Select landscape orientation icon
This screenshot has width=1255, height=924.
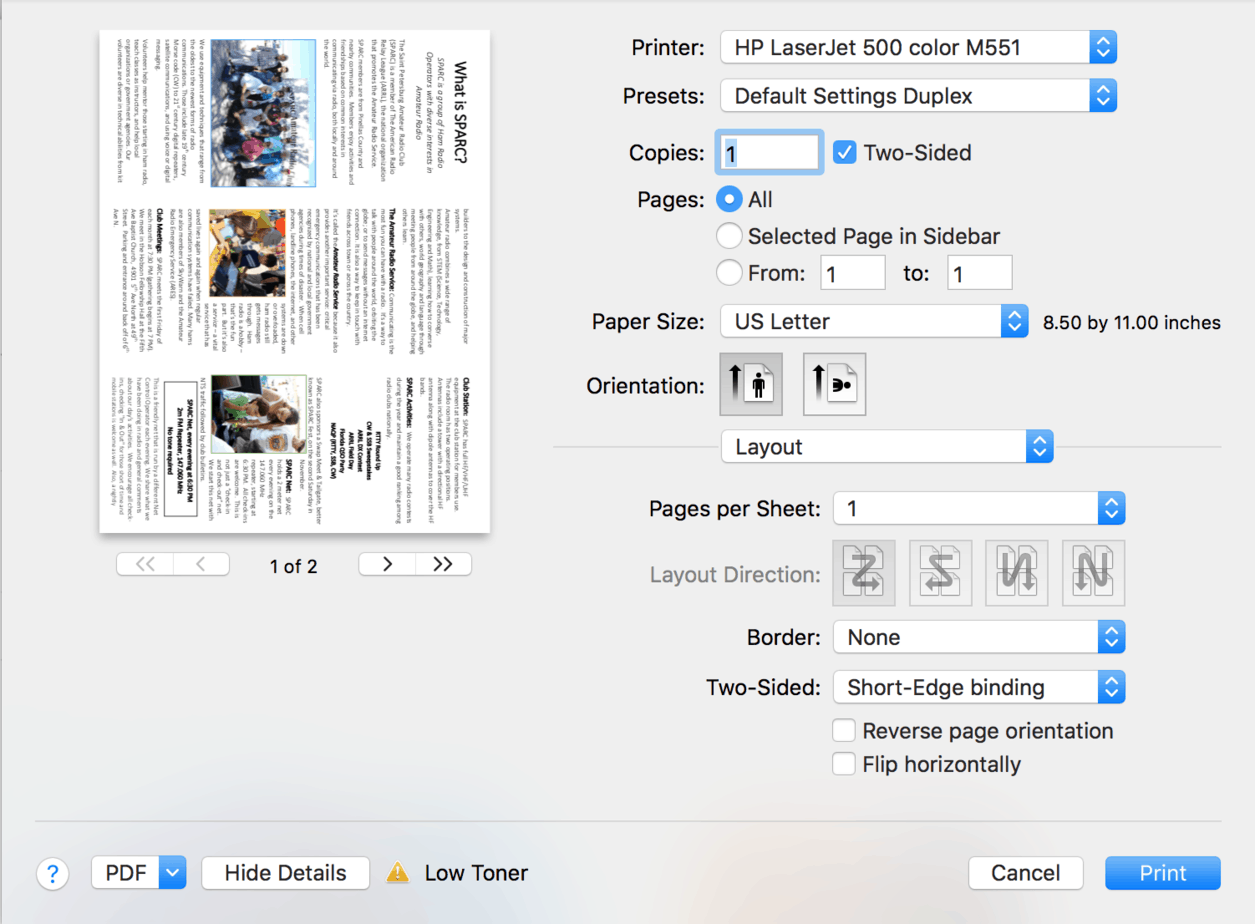(834, 385)
